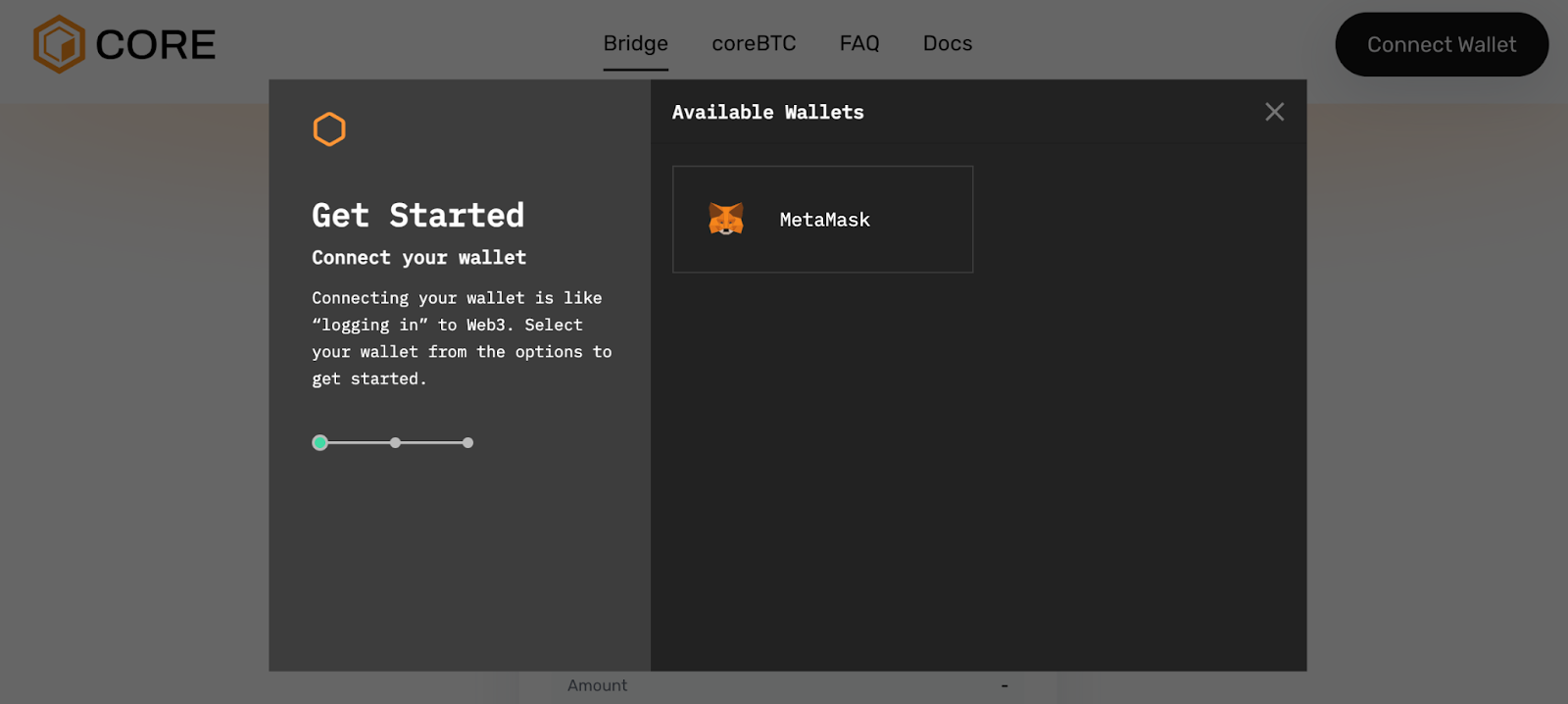
Task: Click the wallet connection description paragraph
Action: (x=461, y=338)
